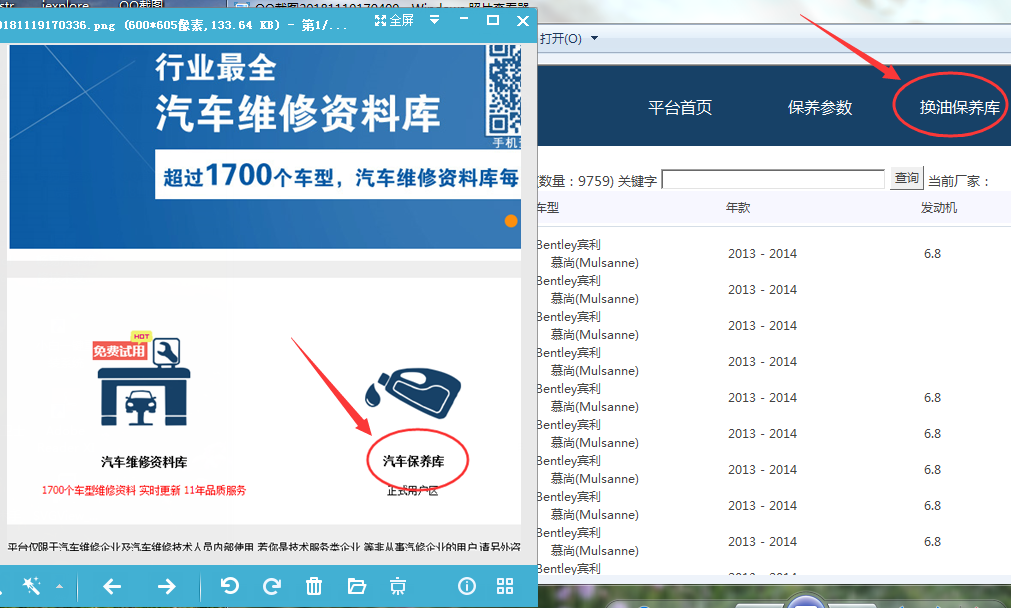
Task: Select 换油保养库 tab in right window
Action: tap(959, 108)
